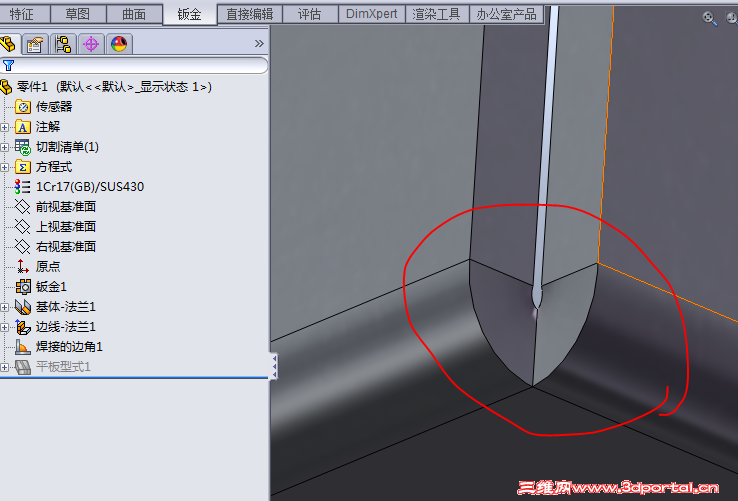Click the 平板型式1 flat pattern icon
Screen dimensions: 738x501
pos(23,367)
